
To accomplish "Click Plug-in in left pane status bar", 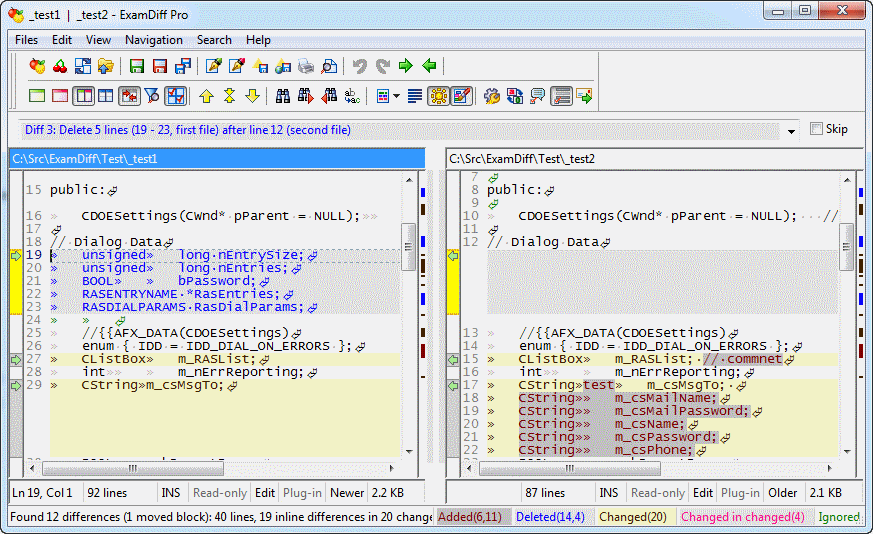I will pos(302,493).
